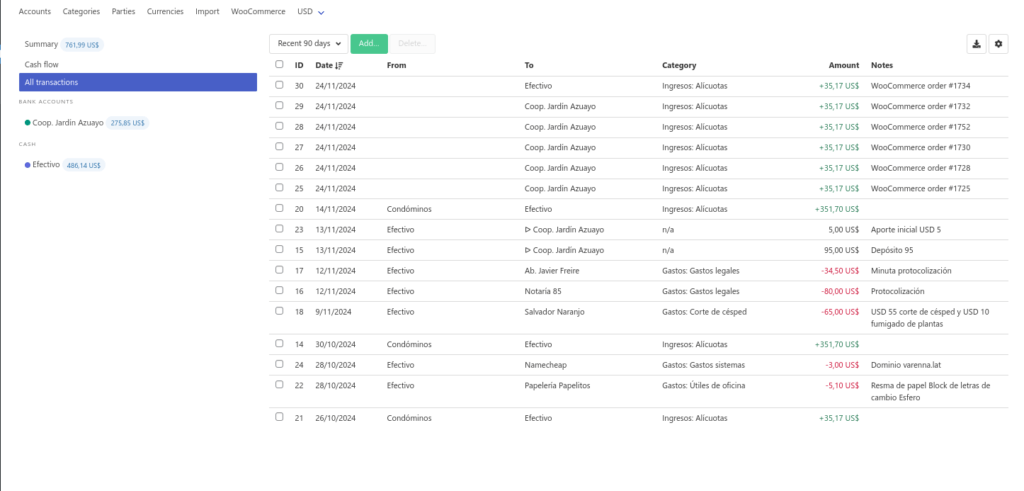Open Cash flow in the sidebar
1024x491 pixels.
coord(42,64)
